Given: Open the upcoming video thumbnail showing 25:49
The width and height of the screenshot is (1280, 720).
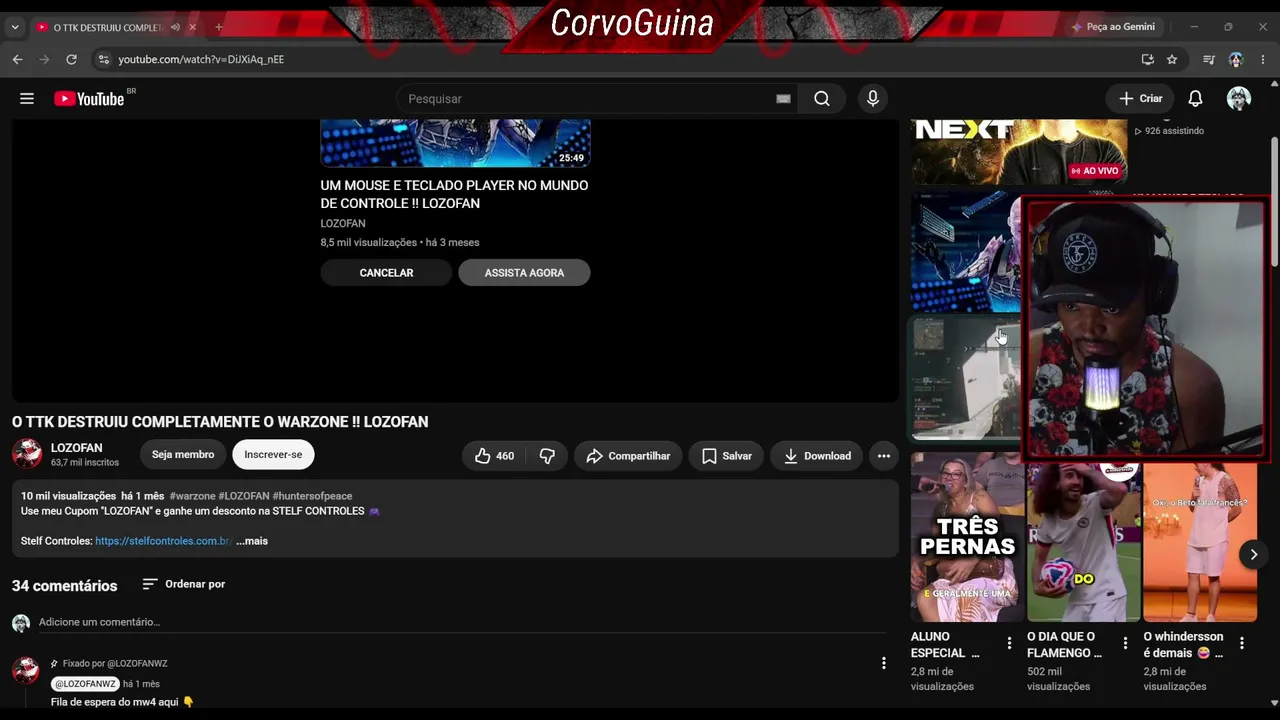Looking at the screenshot, I should click(455, 143).
